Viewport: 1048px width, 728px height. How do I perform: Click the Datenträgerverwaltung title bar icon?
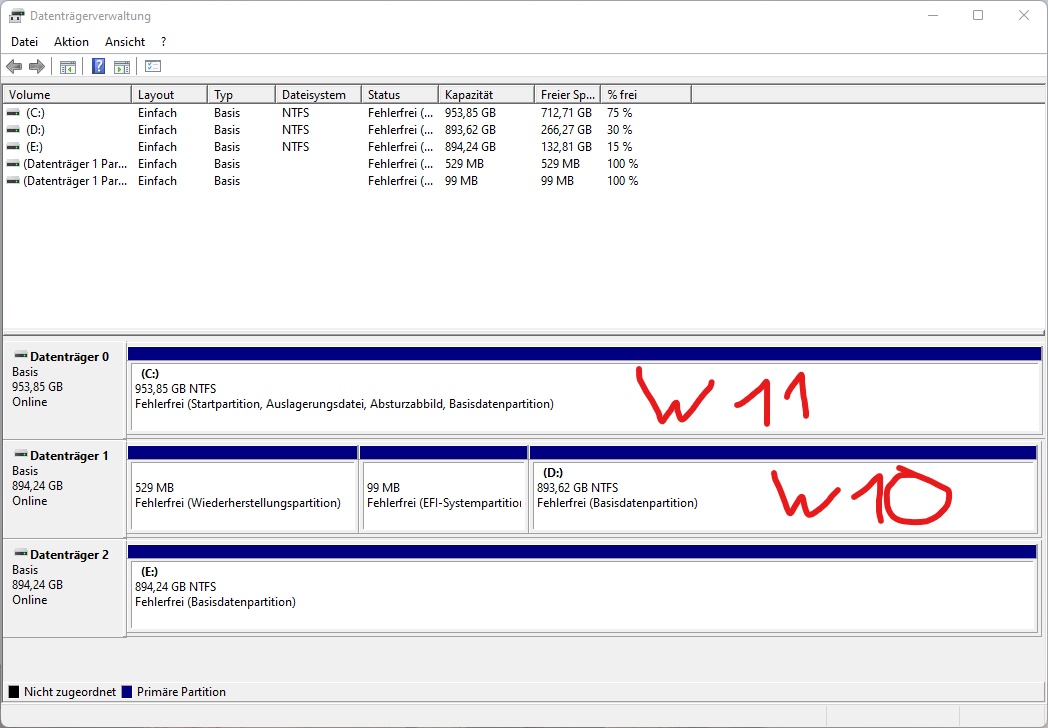17,15
